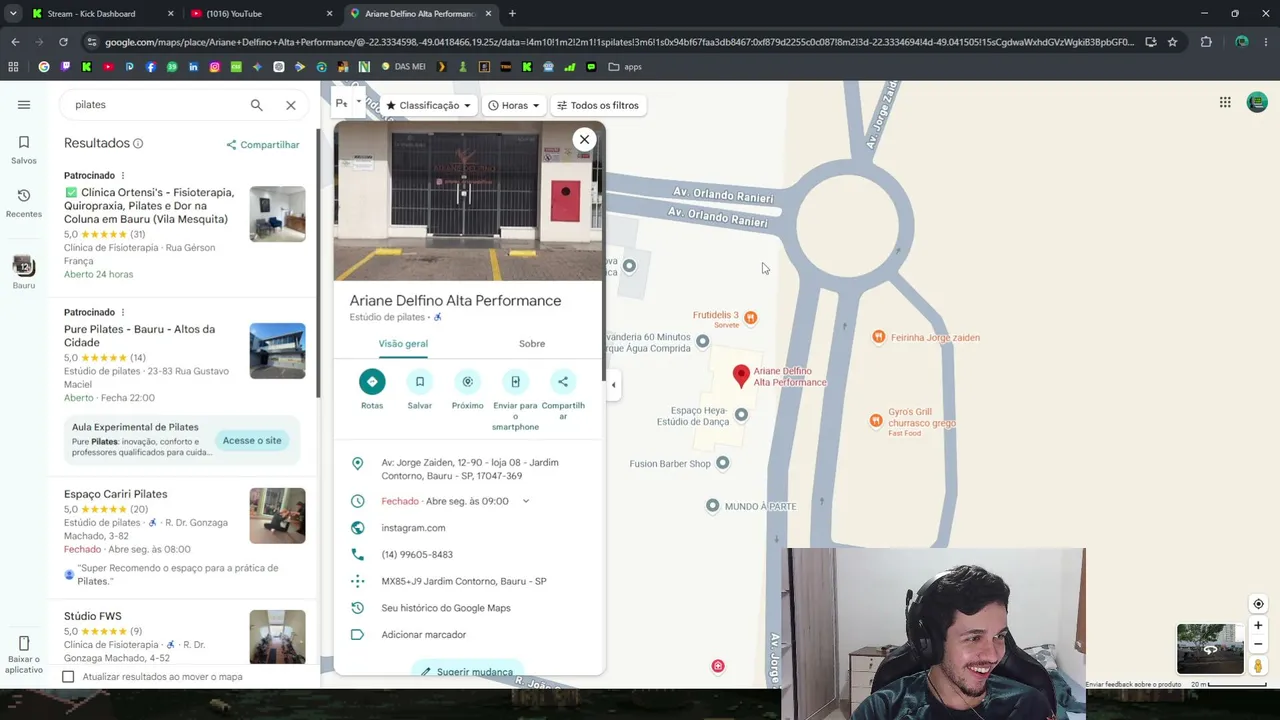Select the Espaço Cariri Pilates result
This screenshot has width=1280, height=720.
[x=184, y=536]
